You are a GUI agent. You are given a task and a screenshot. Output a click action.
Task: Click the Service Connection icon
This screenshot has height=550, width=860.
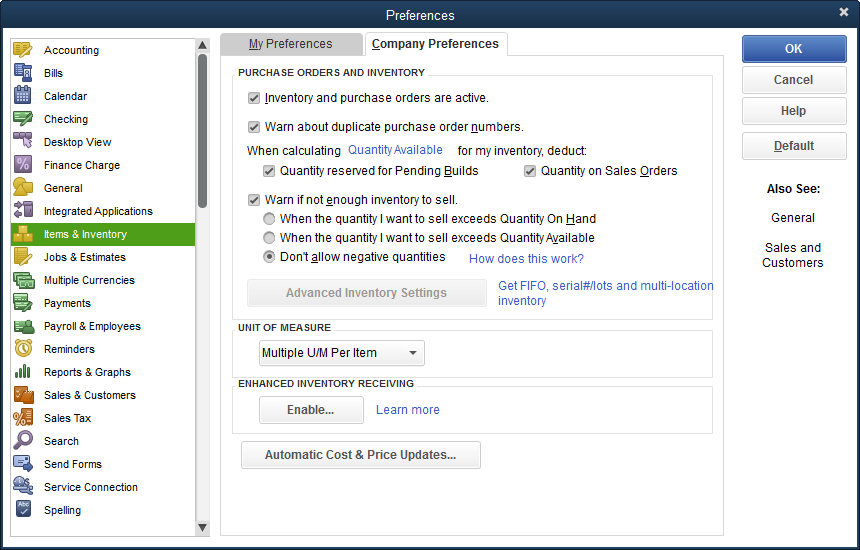click(23, 487)
